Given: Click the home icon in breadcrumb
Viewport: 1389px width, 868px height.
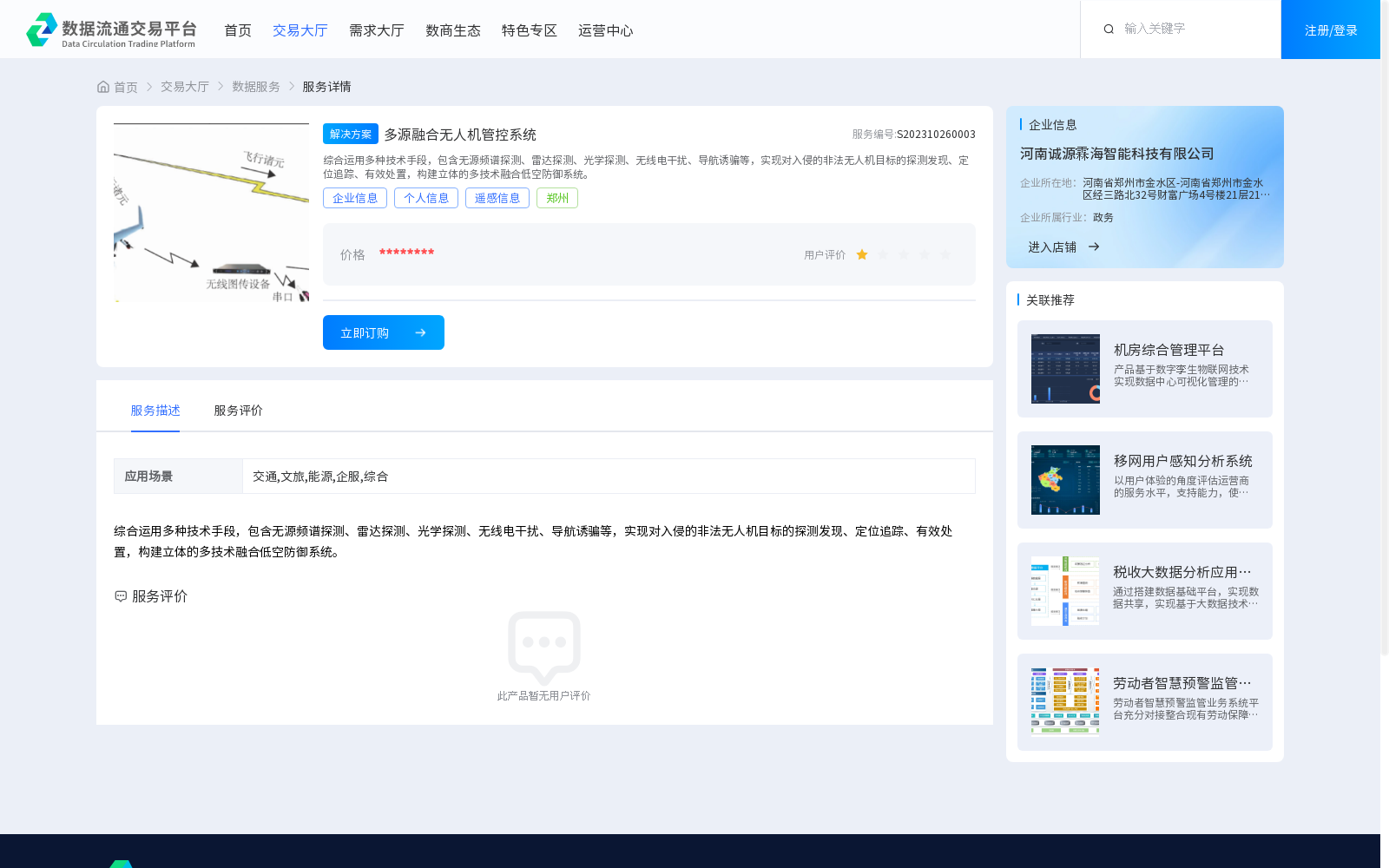Looking at the screenshot, I should pyautogui.click(x=103, y=87).
